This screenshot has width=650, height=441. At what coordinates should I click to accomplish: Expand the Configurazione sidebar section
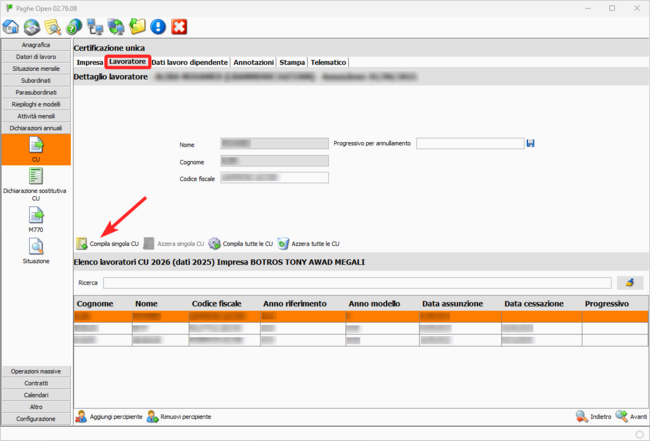click(x=36, y=418)
